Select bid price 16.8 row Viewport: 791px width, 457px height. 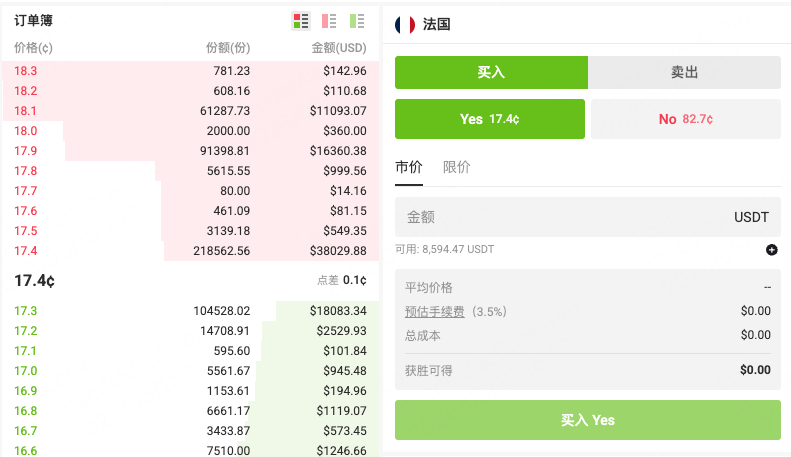click(191, 411)
